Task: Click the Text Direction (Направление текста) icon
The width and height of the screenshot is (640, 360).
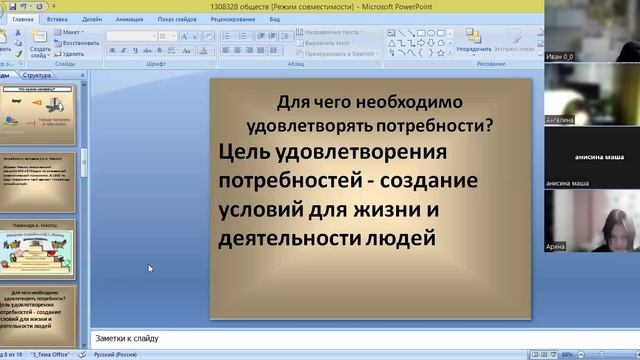Action: click(300, 32)
